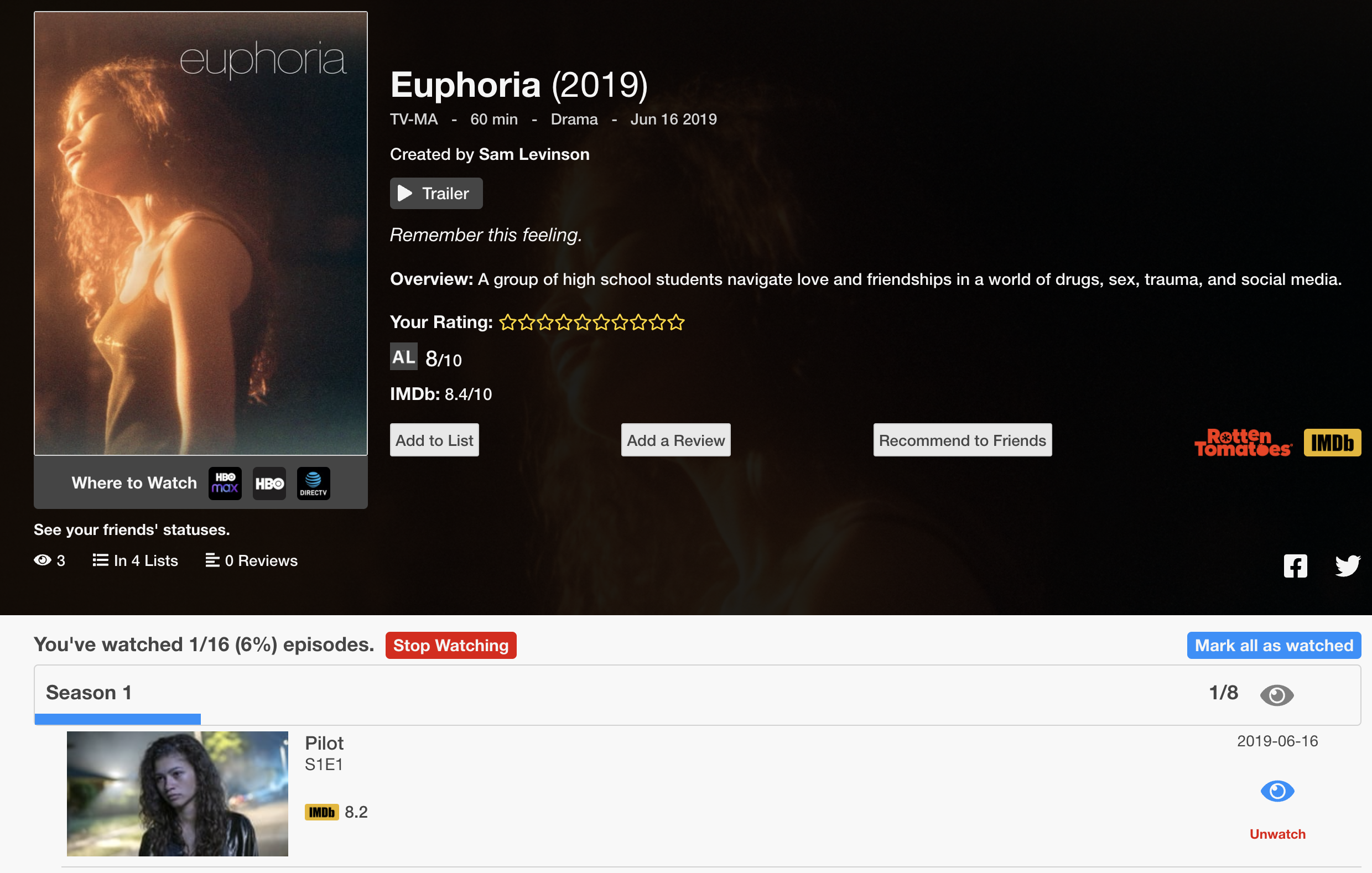Expand the Season 1 header row
The image size is (1372, 873).
click(x=698, y=695)
